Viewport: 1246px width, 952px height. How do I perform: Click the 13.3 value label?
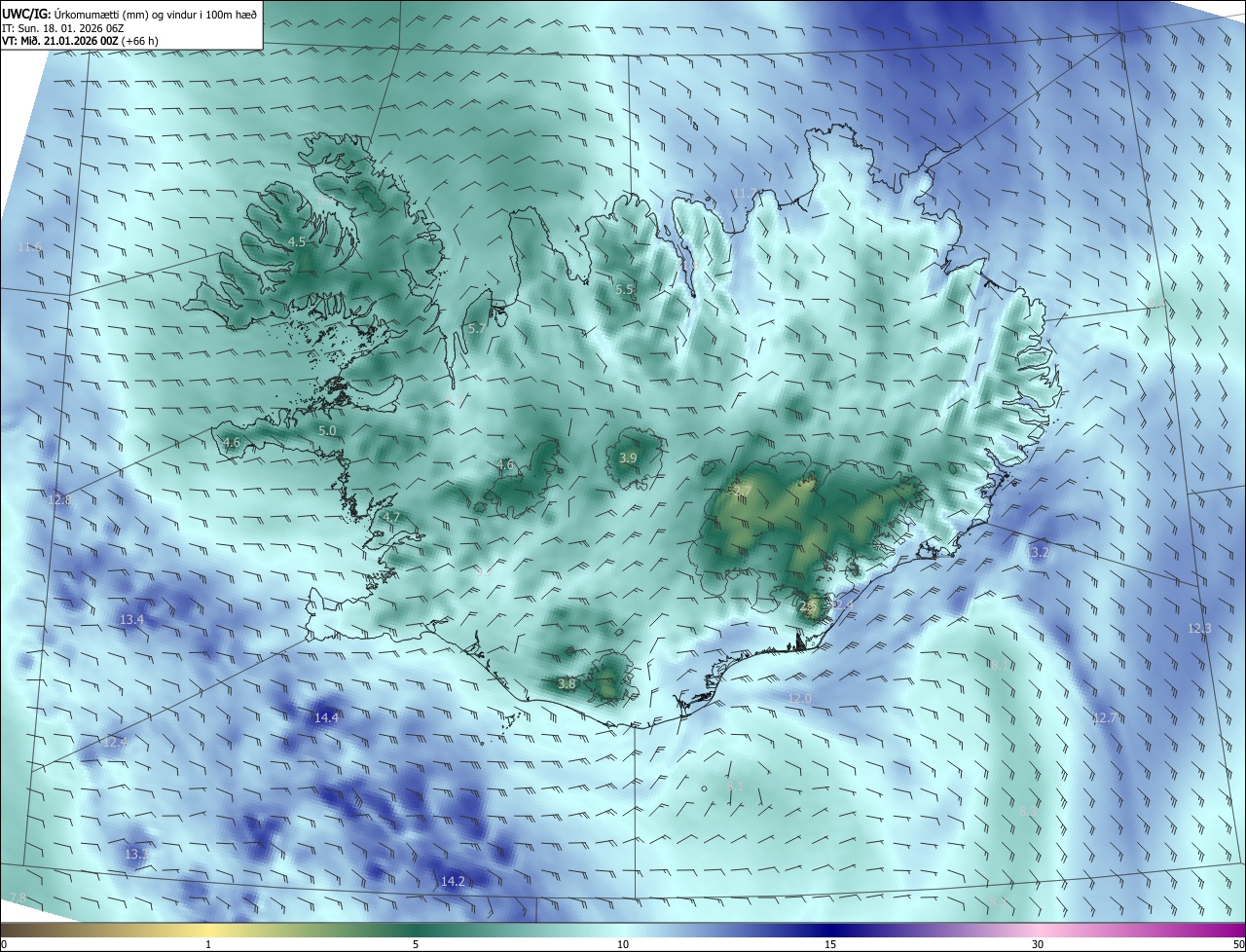click(x=136, y=855)
